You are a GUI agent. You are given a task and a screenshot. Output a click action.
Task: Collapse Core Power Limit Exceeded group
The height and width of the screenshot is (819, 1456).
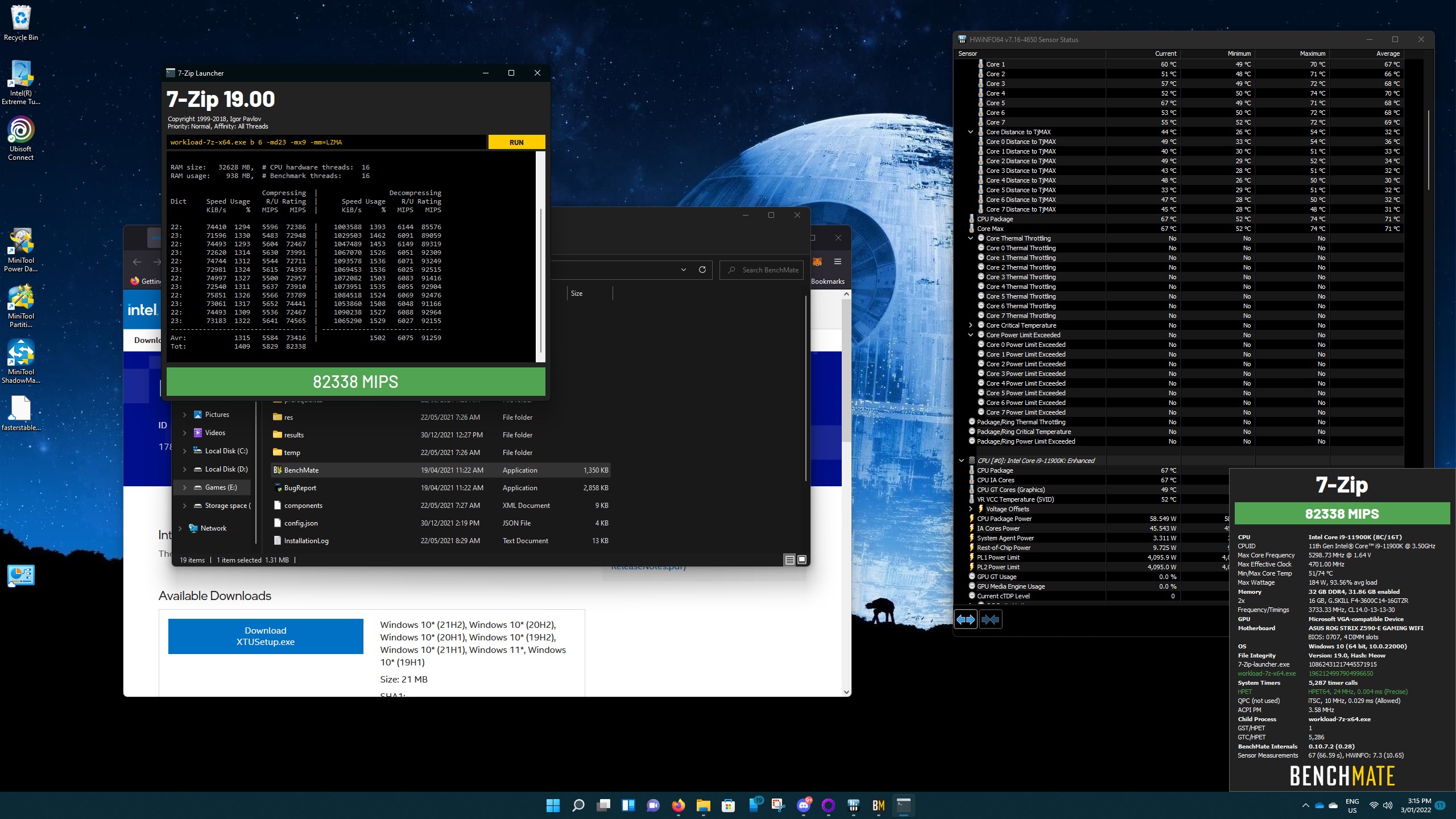click(971, 335)
